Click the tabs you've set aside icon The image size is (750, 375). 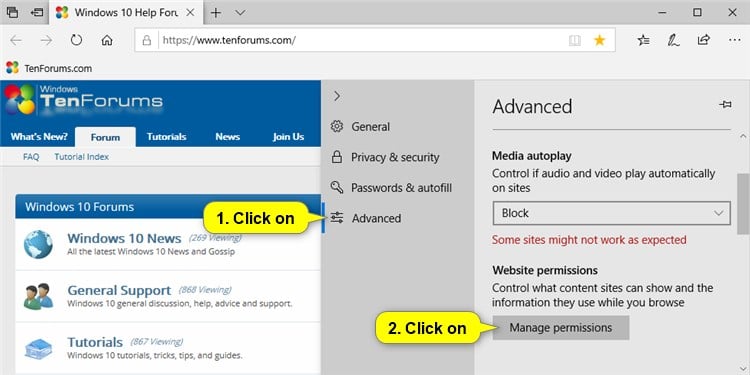(x=12, y=12)
